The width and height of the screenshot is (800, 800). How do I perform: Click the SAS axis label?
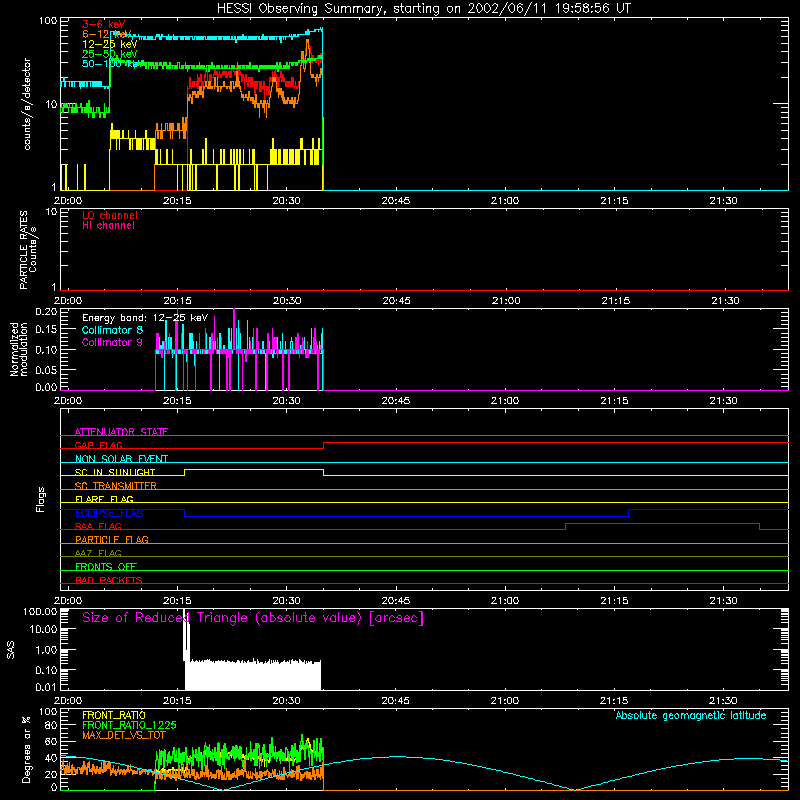[11, 650]
